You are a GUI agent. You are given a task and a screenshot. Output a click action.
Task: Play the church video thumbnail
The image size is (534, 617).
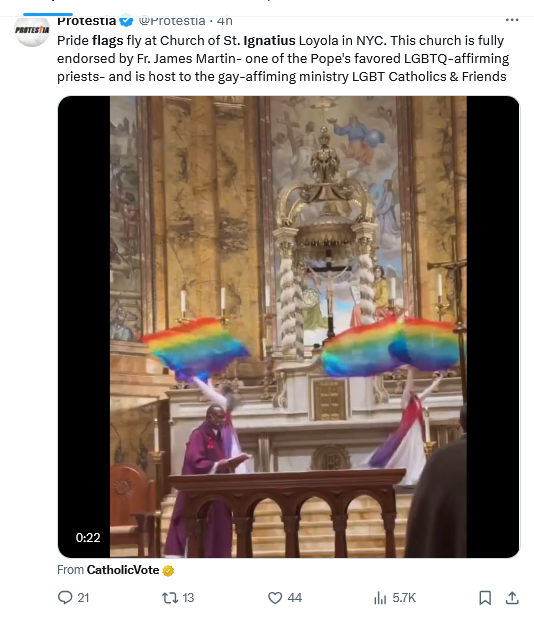[288, 327]
